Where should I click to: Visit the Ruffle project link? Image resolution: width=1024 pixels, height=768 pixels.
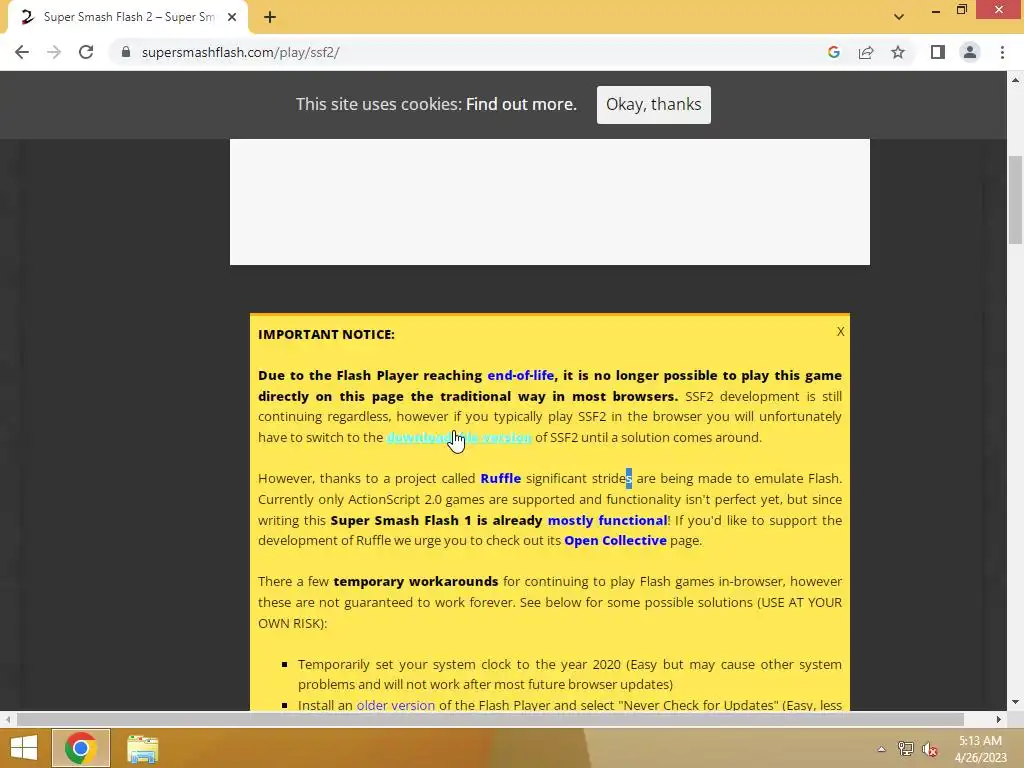[501, 479]
